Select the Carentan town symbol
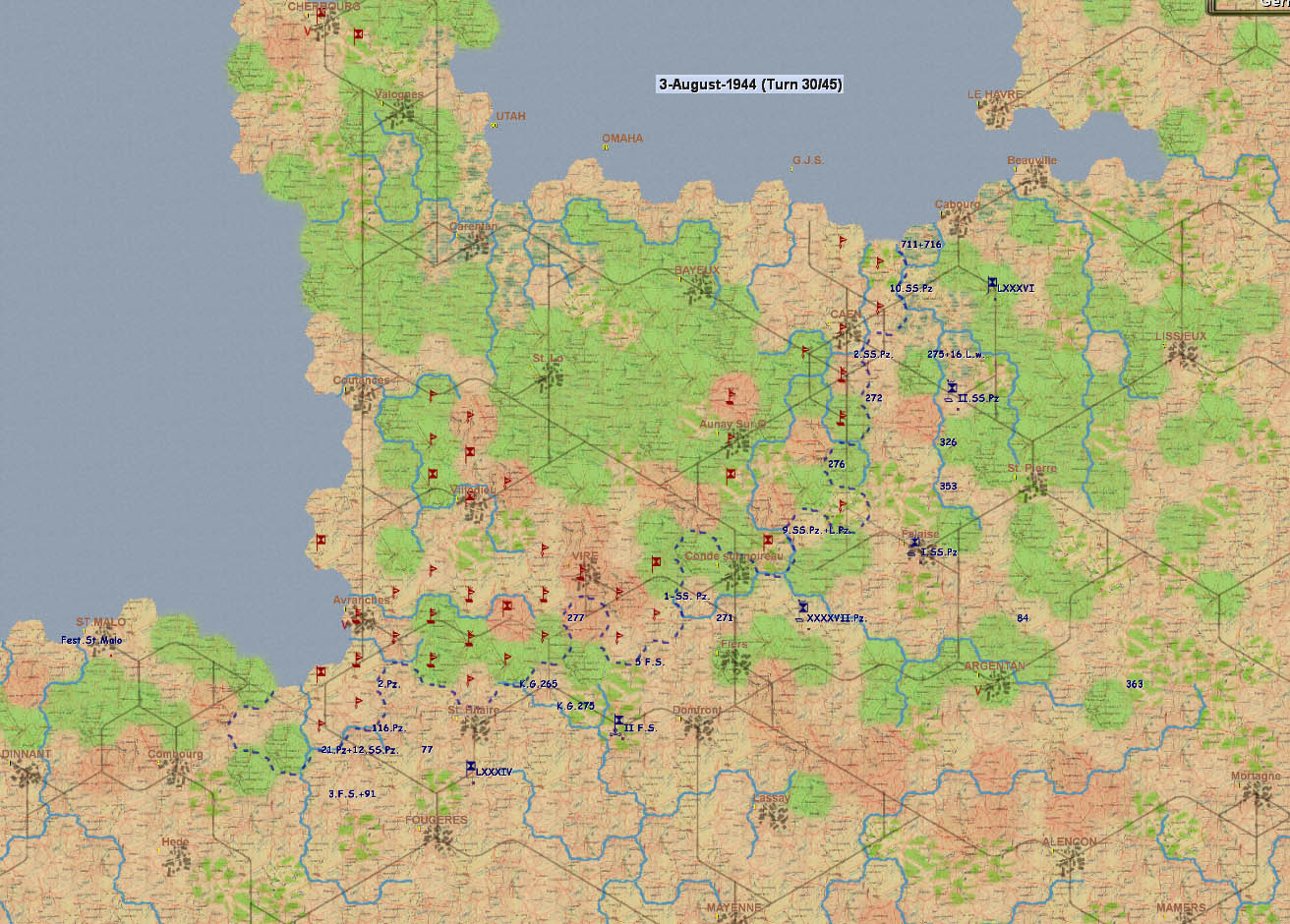Image resolution: width=1290 pixels, height=924 pixels. tap(476, 243)
